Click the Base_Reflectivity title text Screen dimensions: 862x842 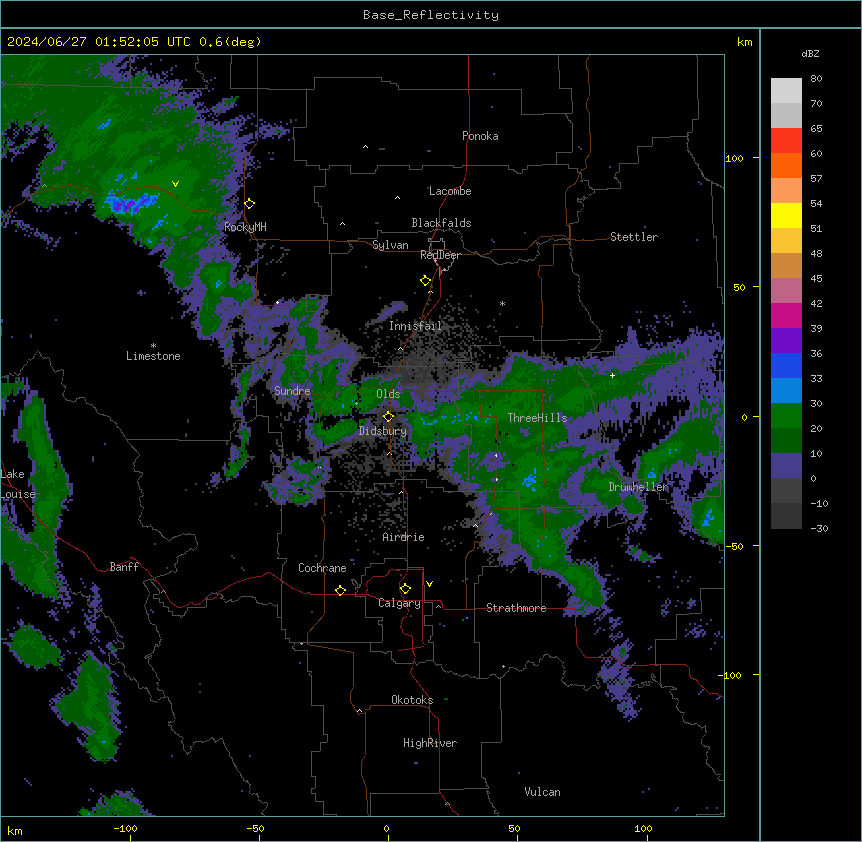[431, 15]
